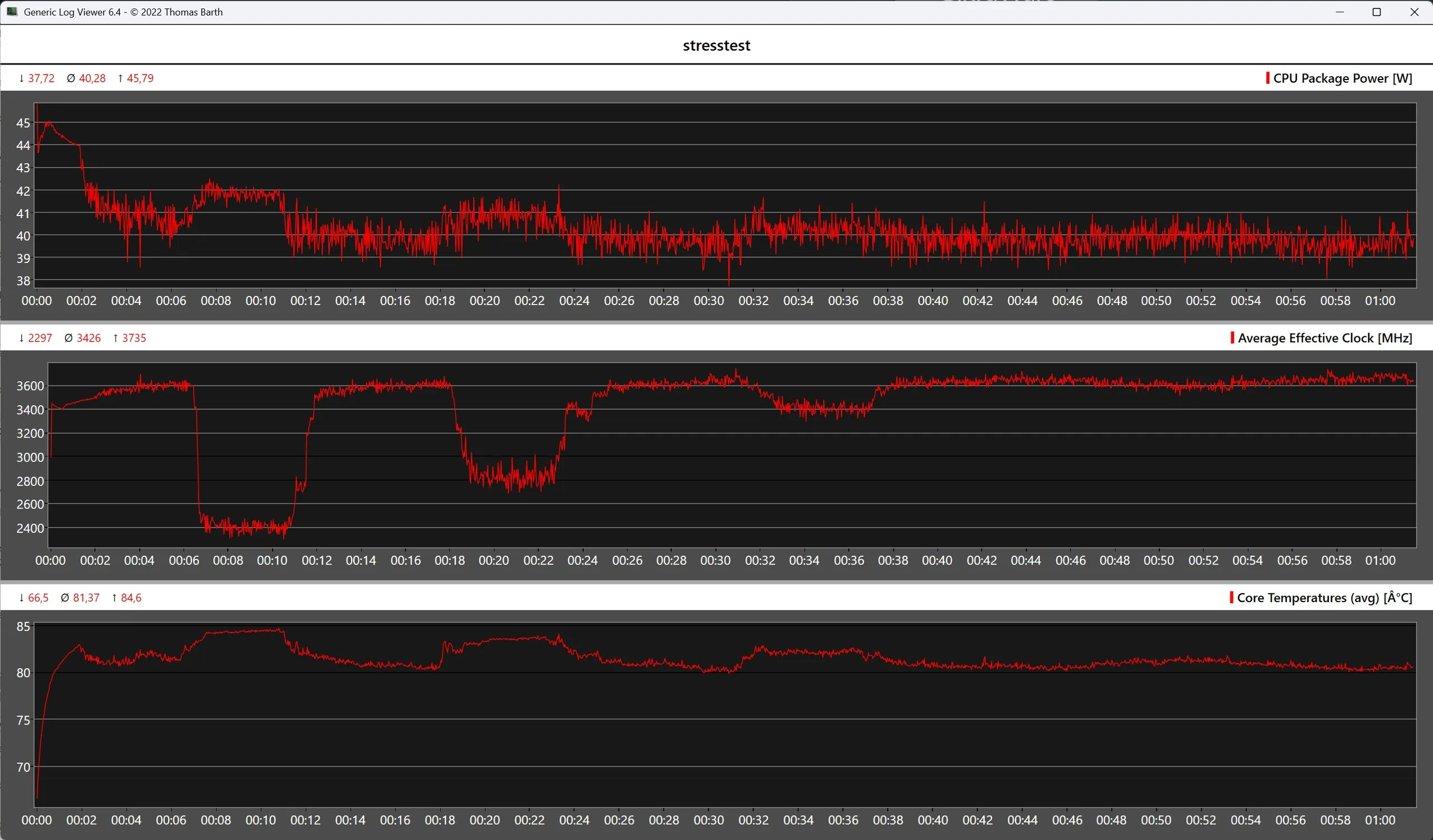Viewport: 1433px width, 840px height.
Task: Minimize the Generic Log Viewer window
Action: tap(1339, 12)
